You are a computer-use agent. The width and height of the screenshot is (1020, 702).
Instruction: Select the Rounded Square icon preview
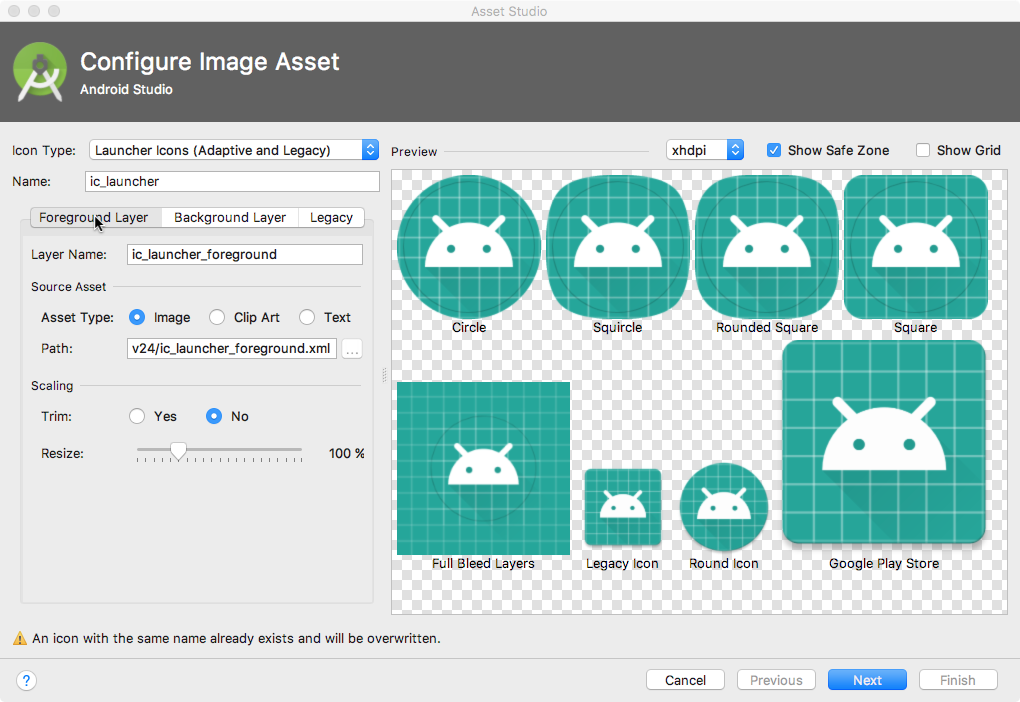[767, 246]
